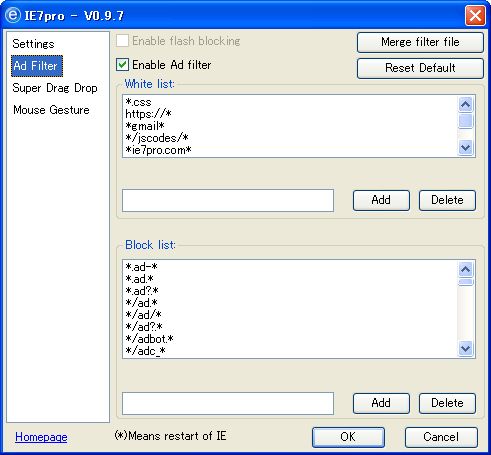Uncheck Enable Ad filter checkbox
The image size is (491, 455).
point(122,65)
